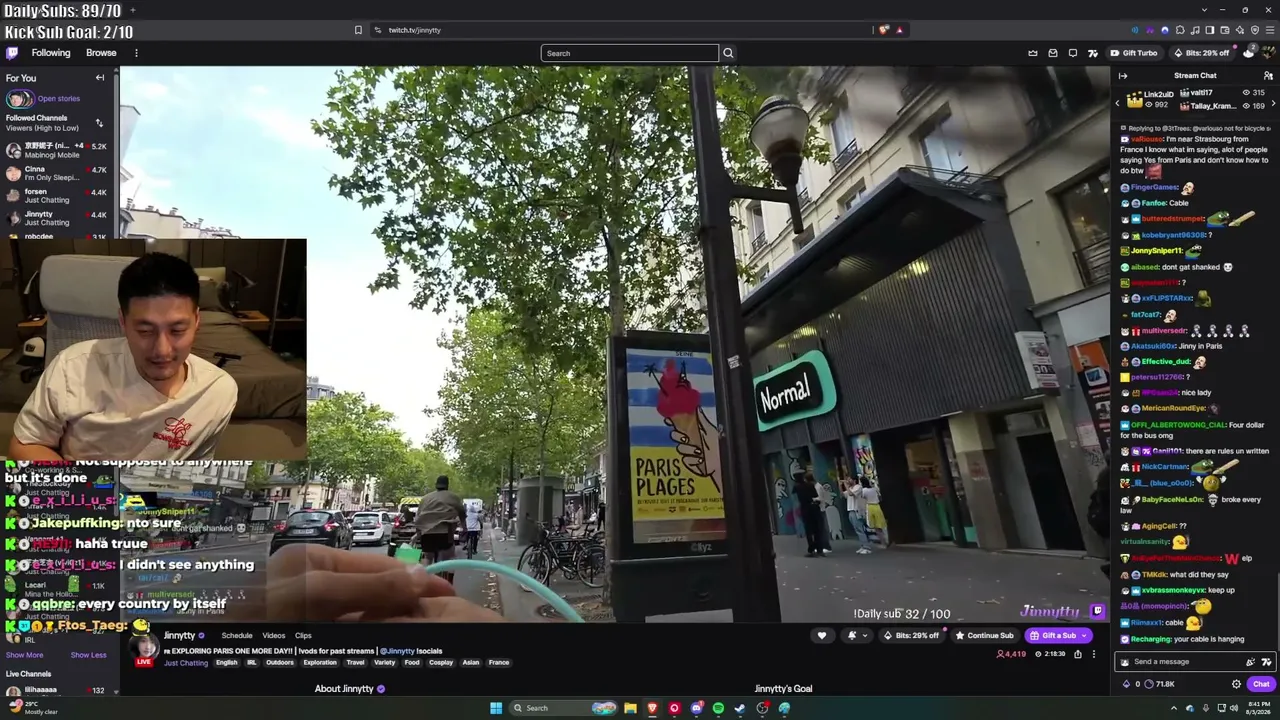The height and width of the screenshot is (720, 1280).
Task: Open Cinna channel in sidebar
Action: pyautogui.click(x=60, y=173)
